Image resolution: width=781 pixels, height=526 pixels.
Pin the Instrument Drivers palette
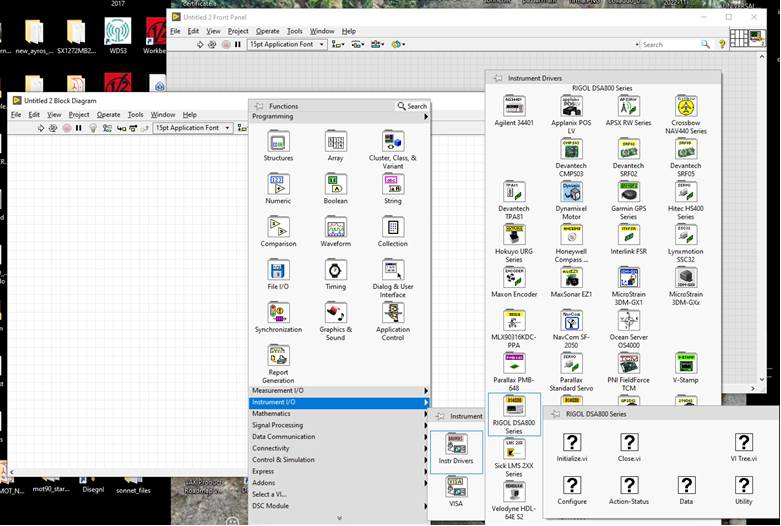497,78
